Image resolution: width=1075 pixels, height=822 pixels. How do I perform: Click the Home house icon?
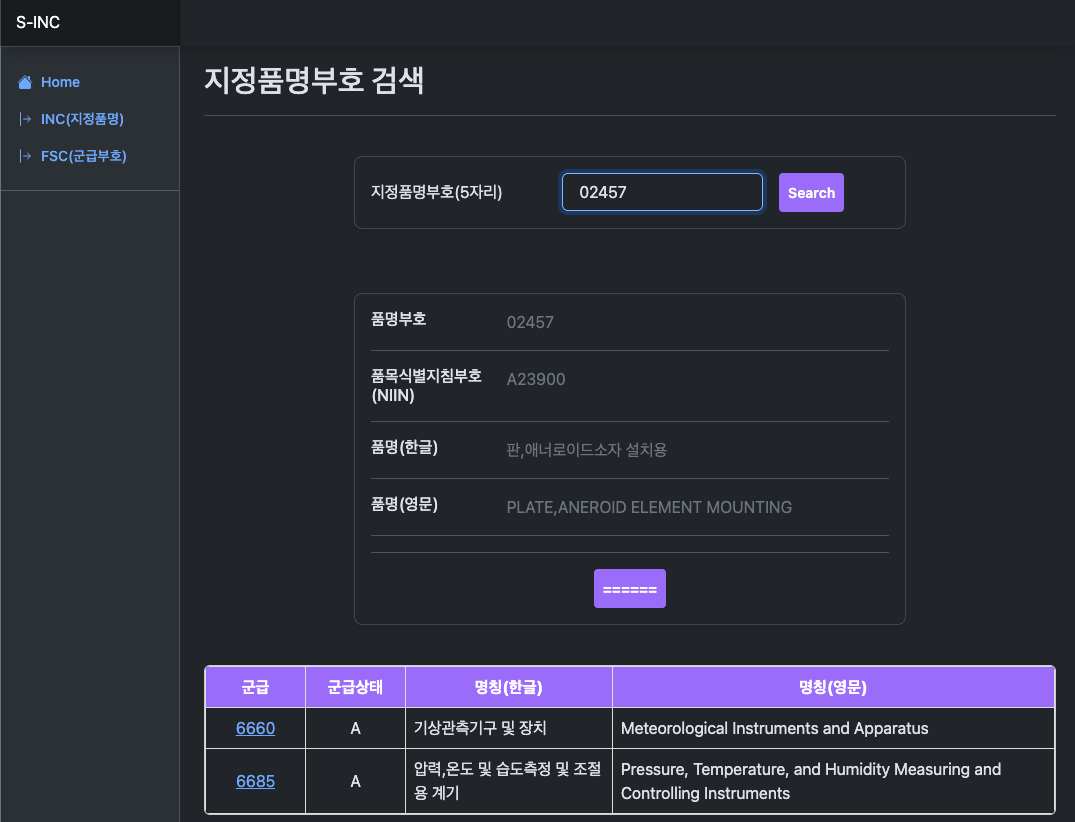tap(25, 82)
